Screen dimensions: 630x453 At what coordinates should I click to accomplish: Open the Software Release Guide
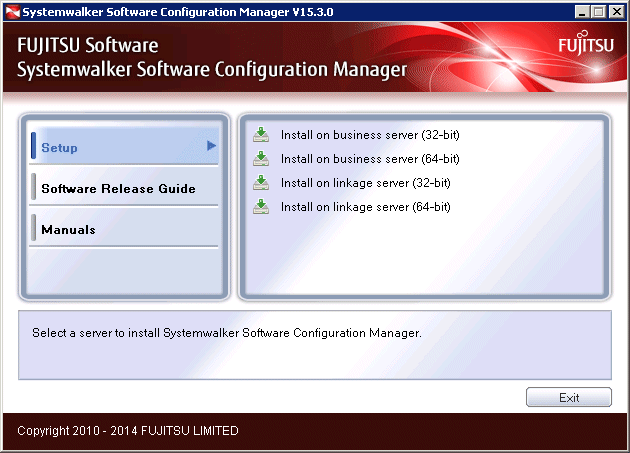click(x=118, y=189)
